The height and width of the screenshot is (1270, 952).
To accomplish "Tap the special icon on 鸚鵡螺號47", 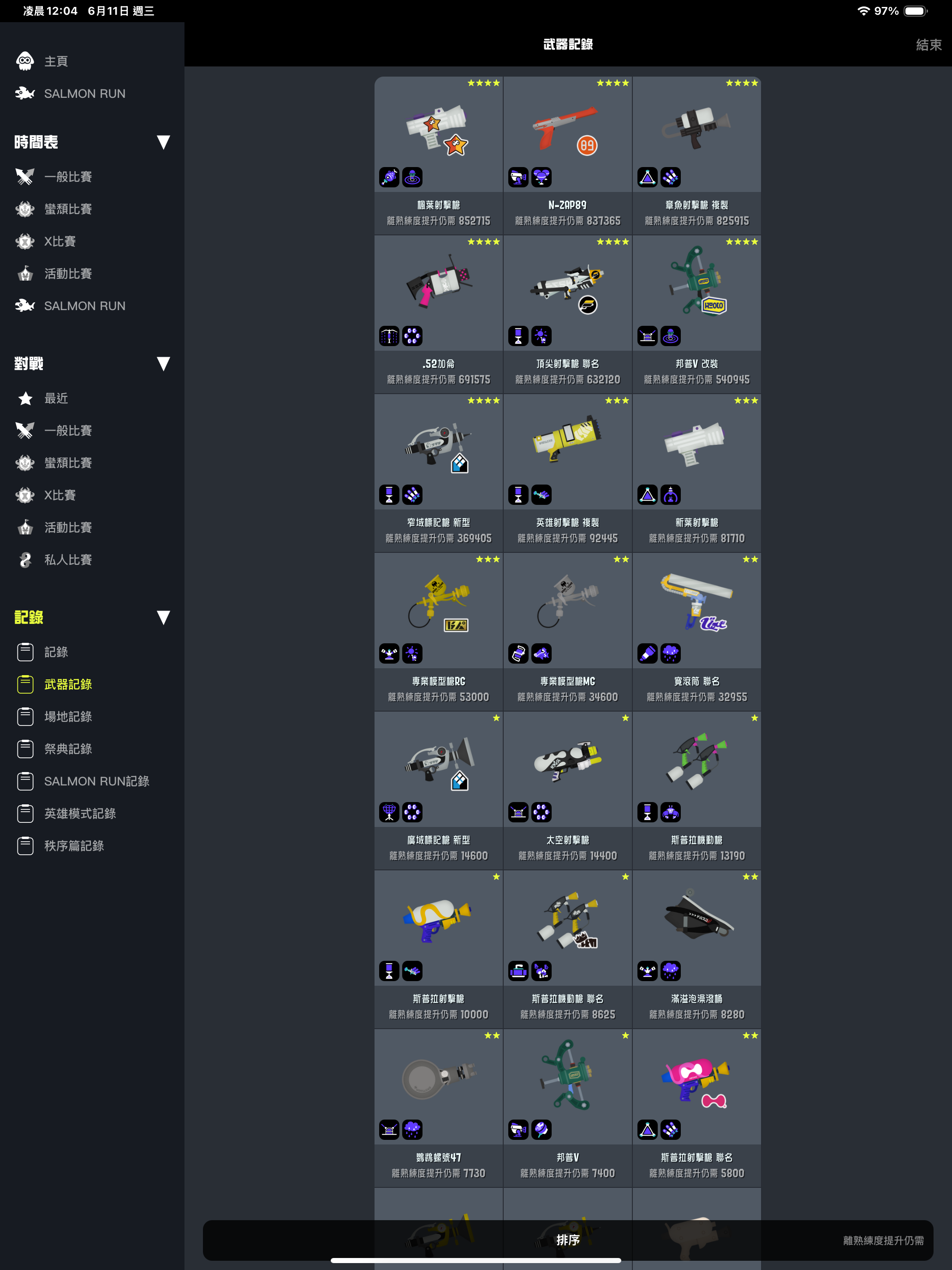I will [412, 1130].
